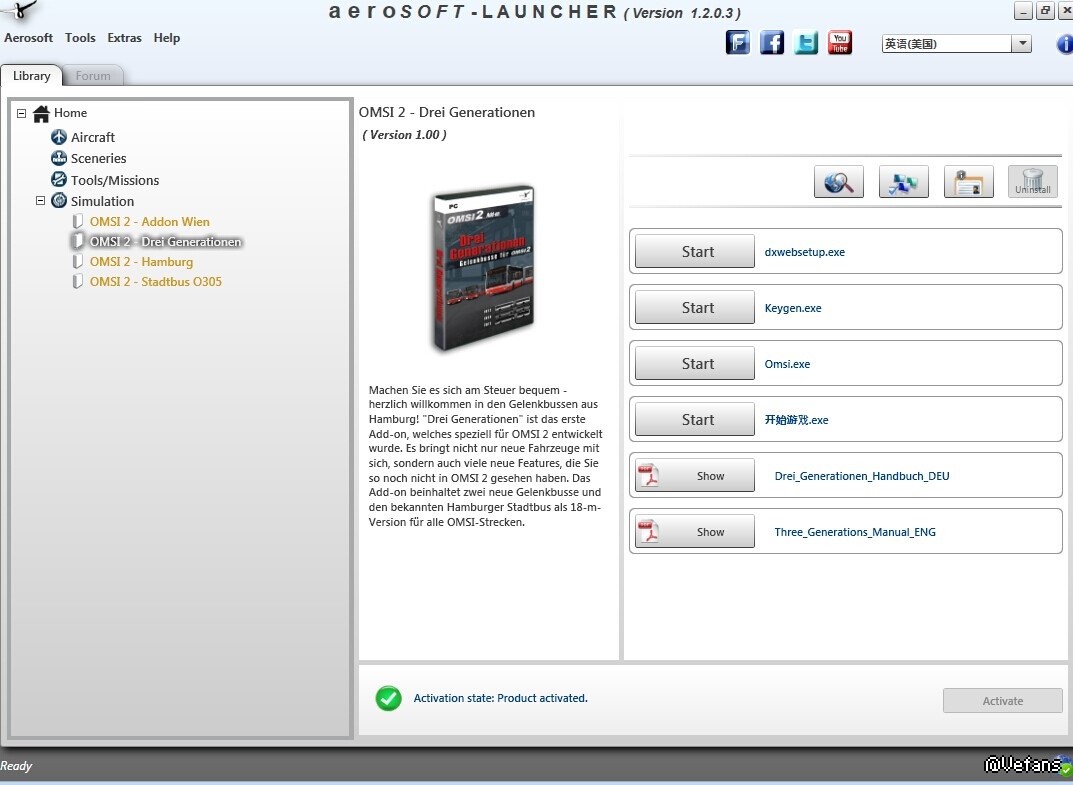
Task: Open the Aerosoft forum icon link
Action: click(738, 42)
